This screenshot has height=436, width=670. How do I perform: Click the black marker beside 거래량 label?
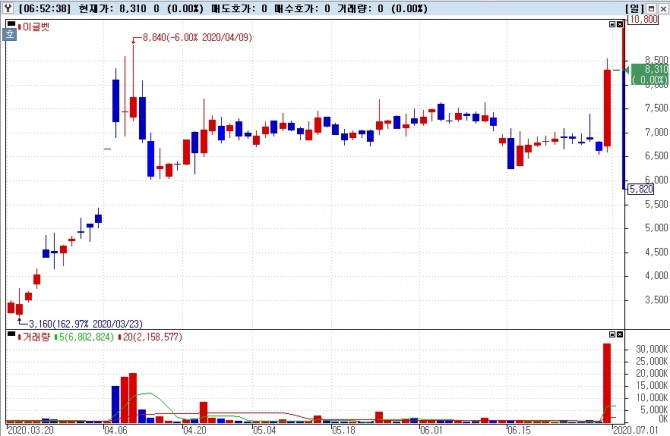[12, 334]
